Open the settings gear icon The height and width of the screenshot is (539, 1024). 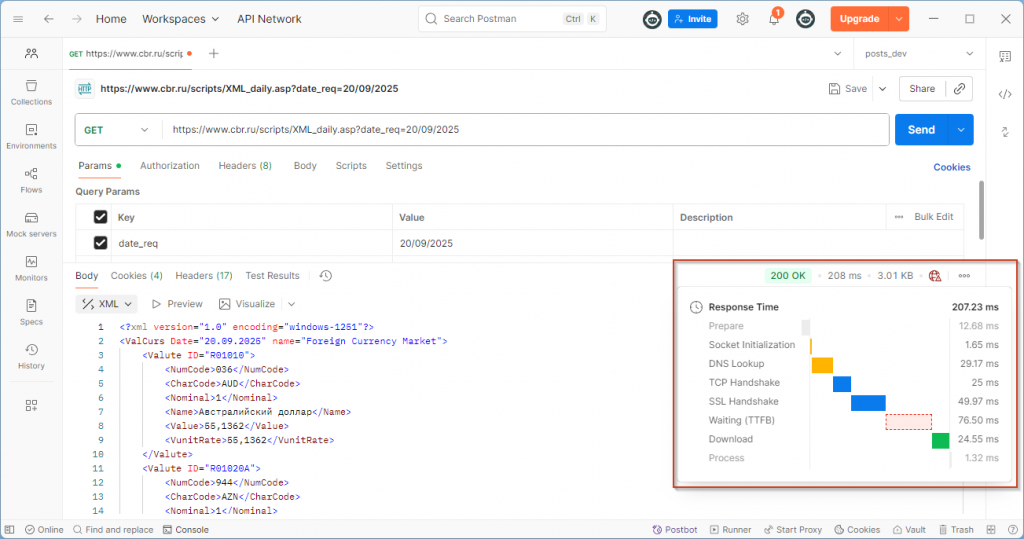pyautogui.click(x=742, y=19)
